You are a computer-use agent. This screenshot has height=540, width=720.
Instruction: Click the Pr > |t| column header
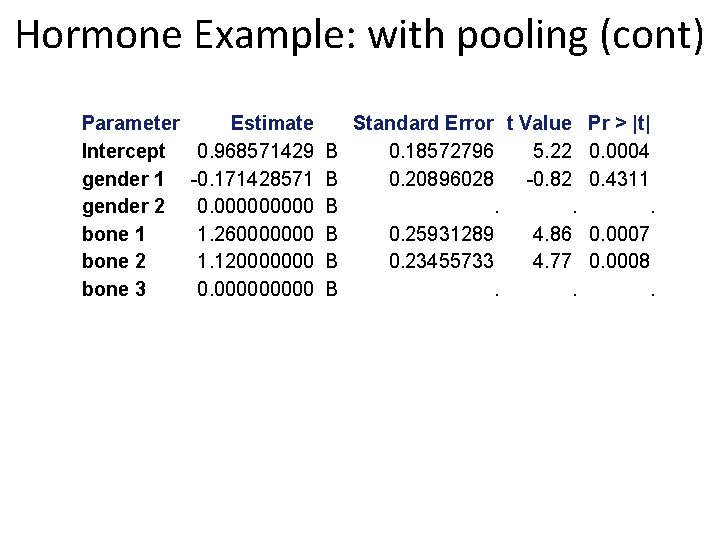[619, 123]
